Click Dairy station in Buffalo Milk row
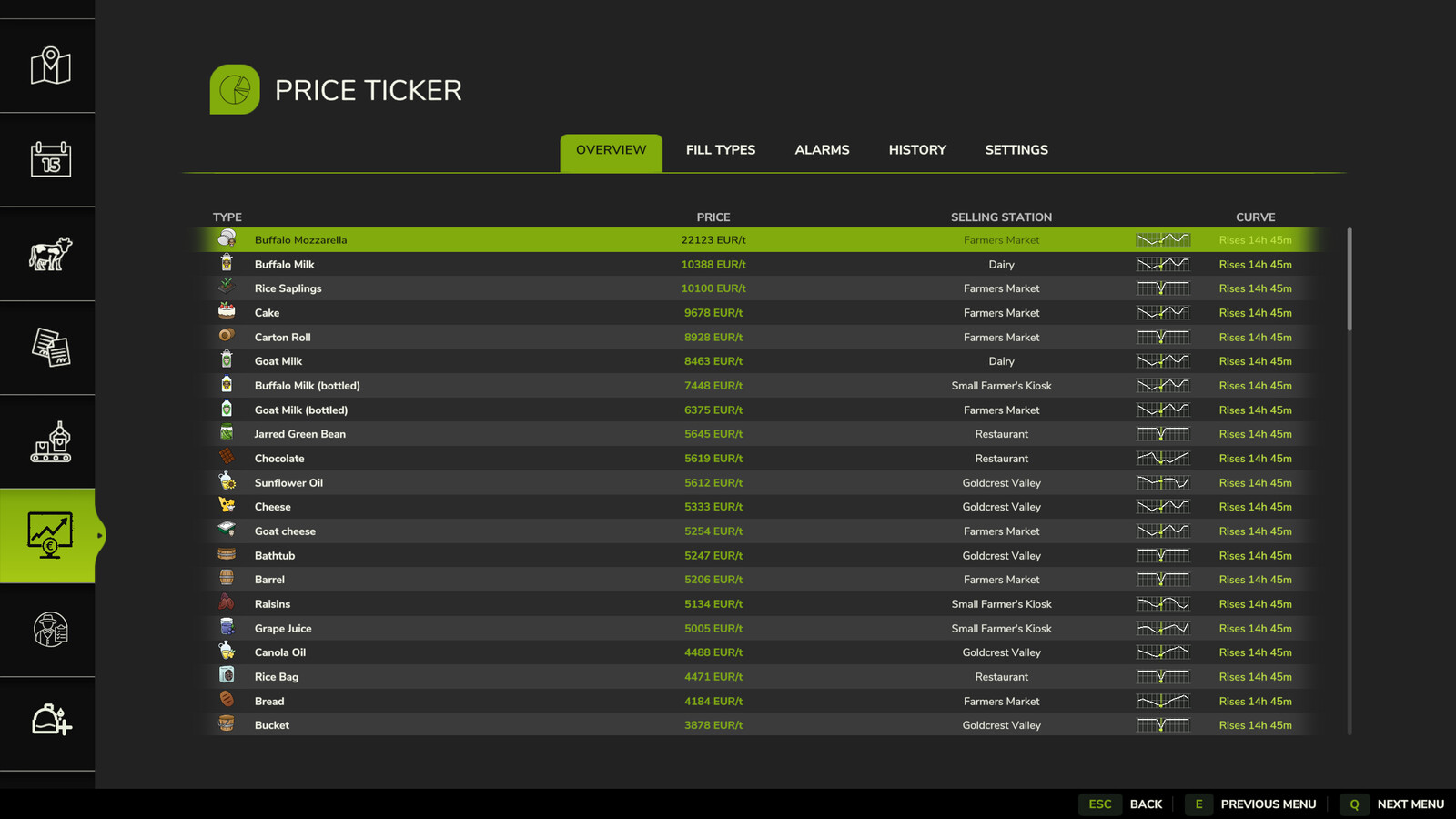 (1001, 265)
